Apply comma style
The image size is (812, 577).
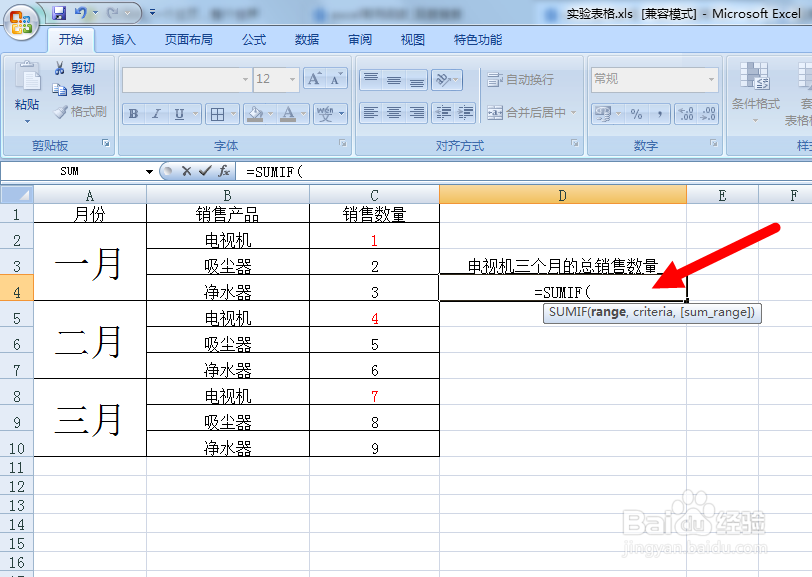[659, 113]
